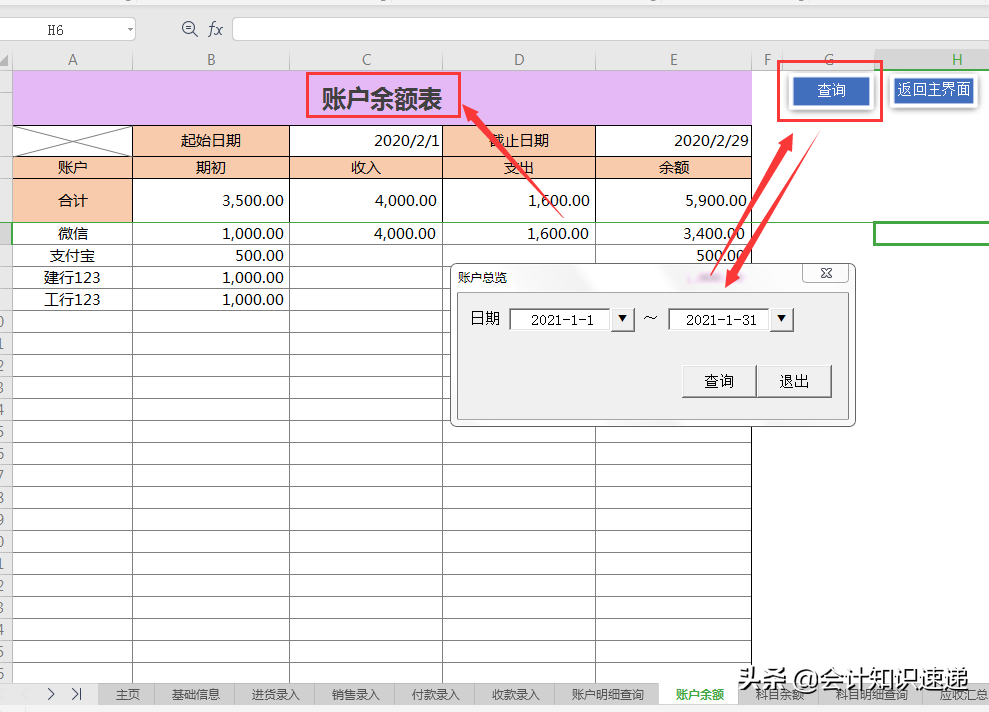Click the fx insert function icon
Viewport: 989px width, 712px height.
pos(215,29)
